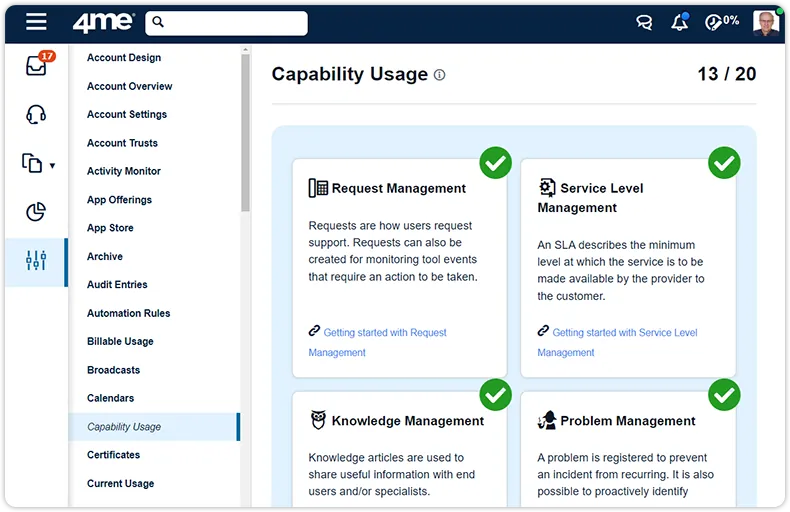The width and height of the screenshot is (790, 512).
Task: Open the user profile avatar
Action: [766, 23]
